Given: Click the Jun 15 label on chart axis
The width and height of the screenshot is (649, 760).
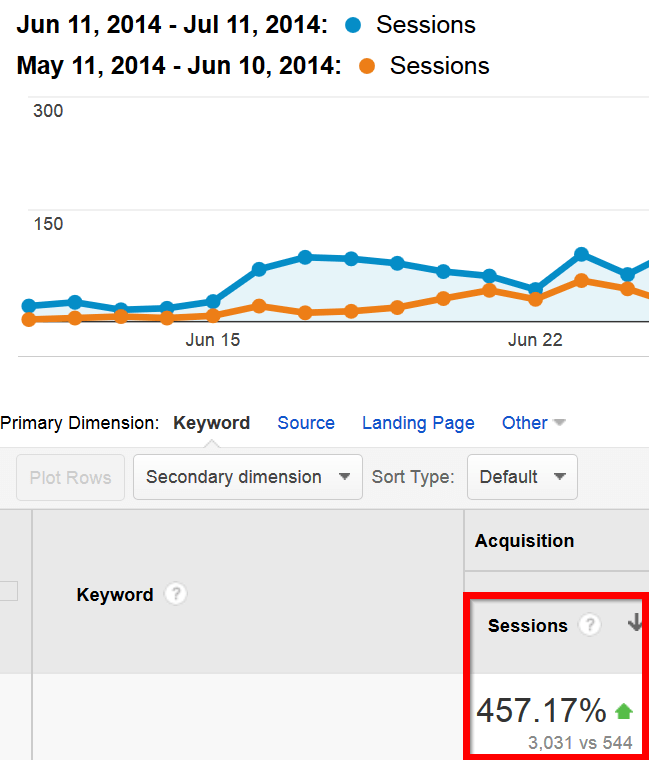Looking at the screenshot, I should tap(213, 340).
